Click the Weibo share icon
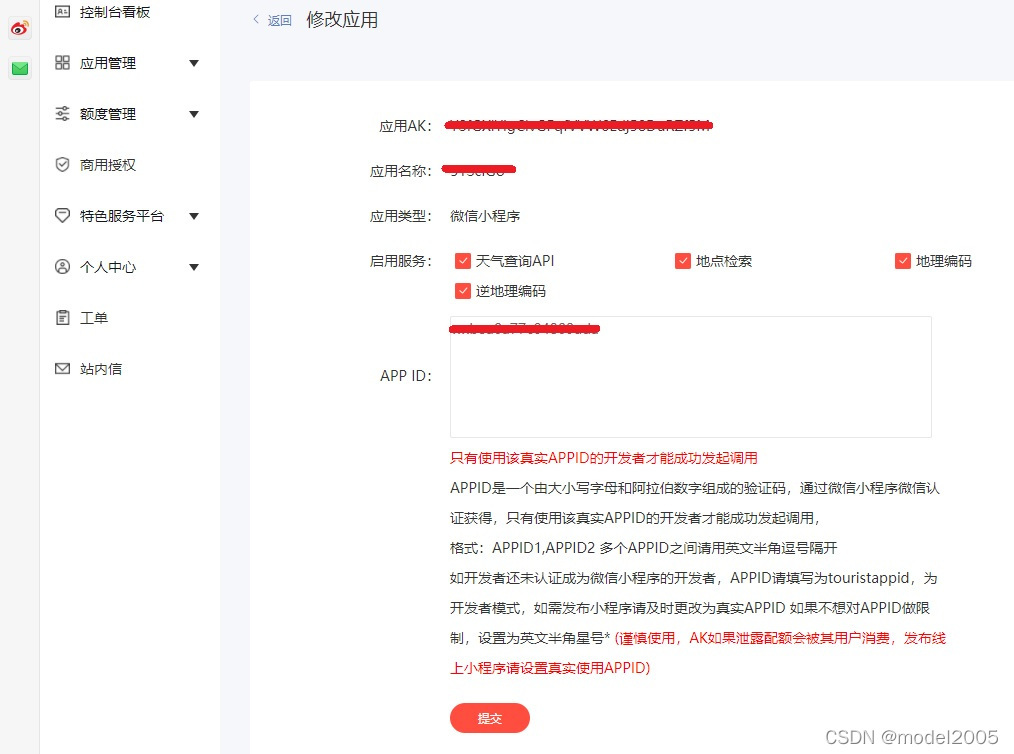The width and height of the screenshot is (1014, 754). [x=20, y=28]
